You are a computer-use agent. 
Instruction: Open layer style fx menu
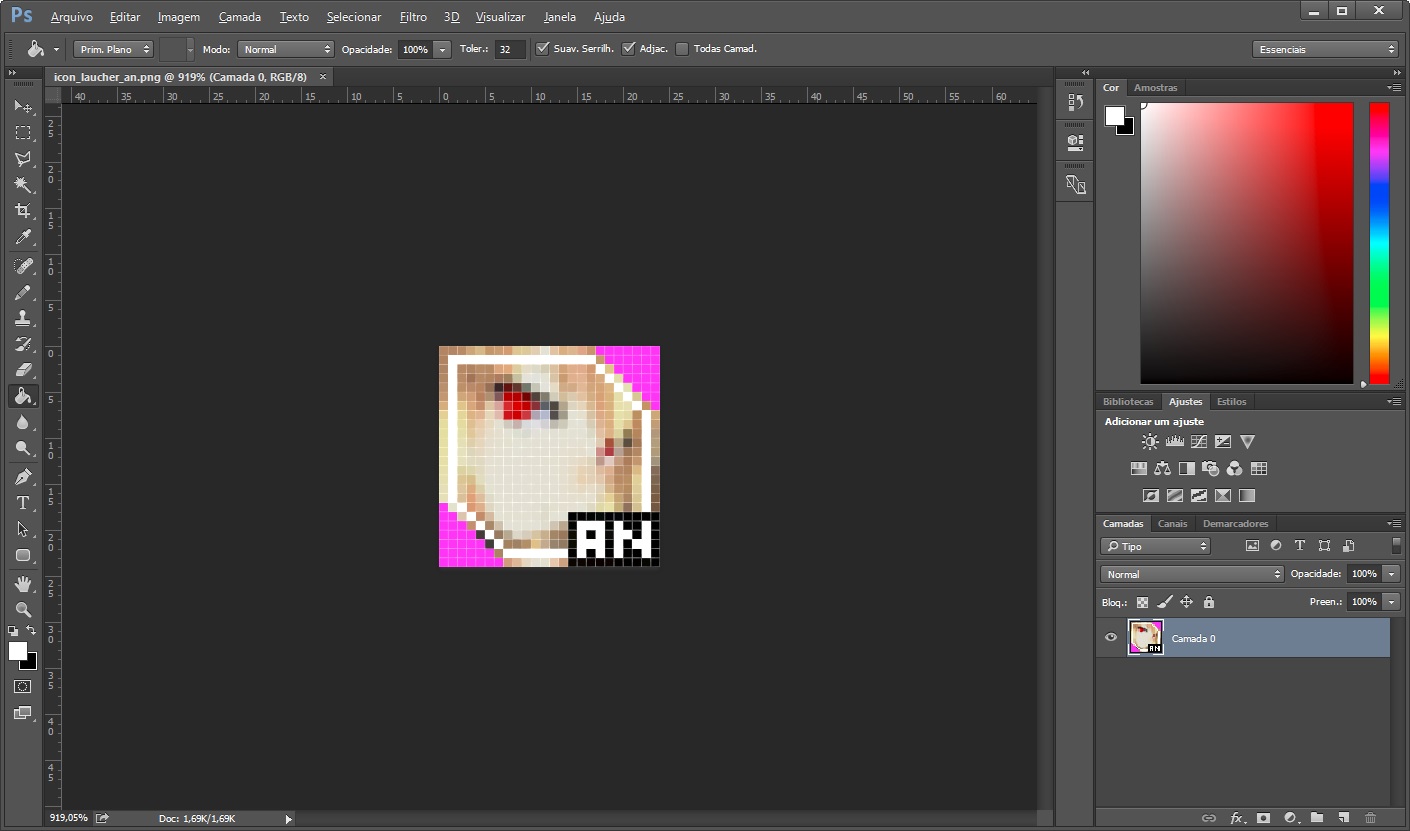[1236, 818]
